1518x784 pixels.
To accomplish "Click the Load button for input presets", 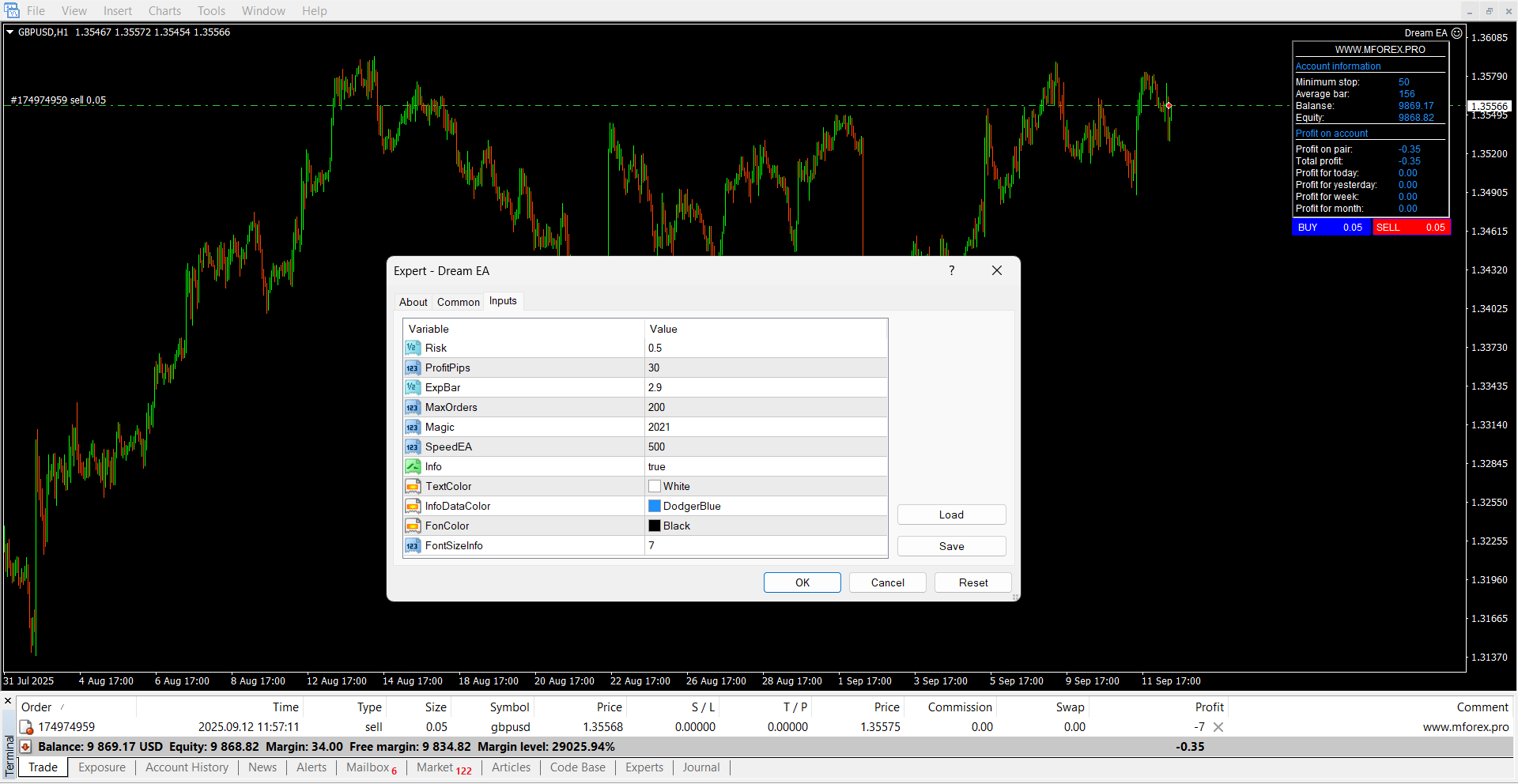I will (x=951, y=514).
